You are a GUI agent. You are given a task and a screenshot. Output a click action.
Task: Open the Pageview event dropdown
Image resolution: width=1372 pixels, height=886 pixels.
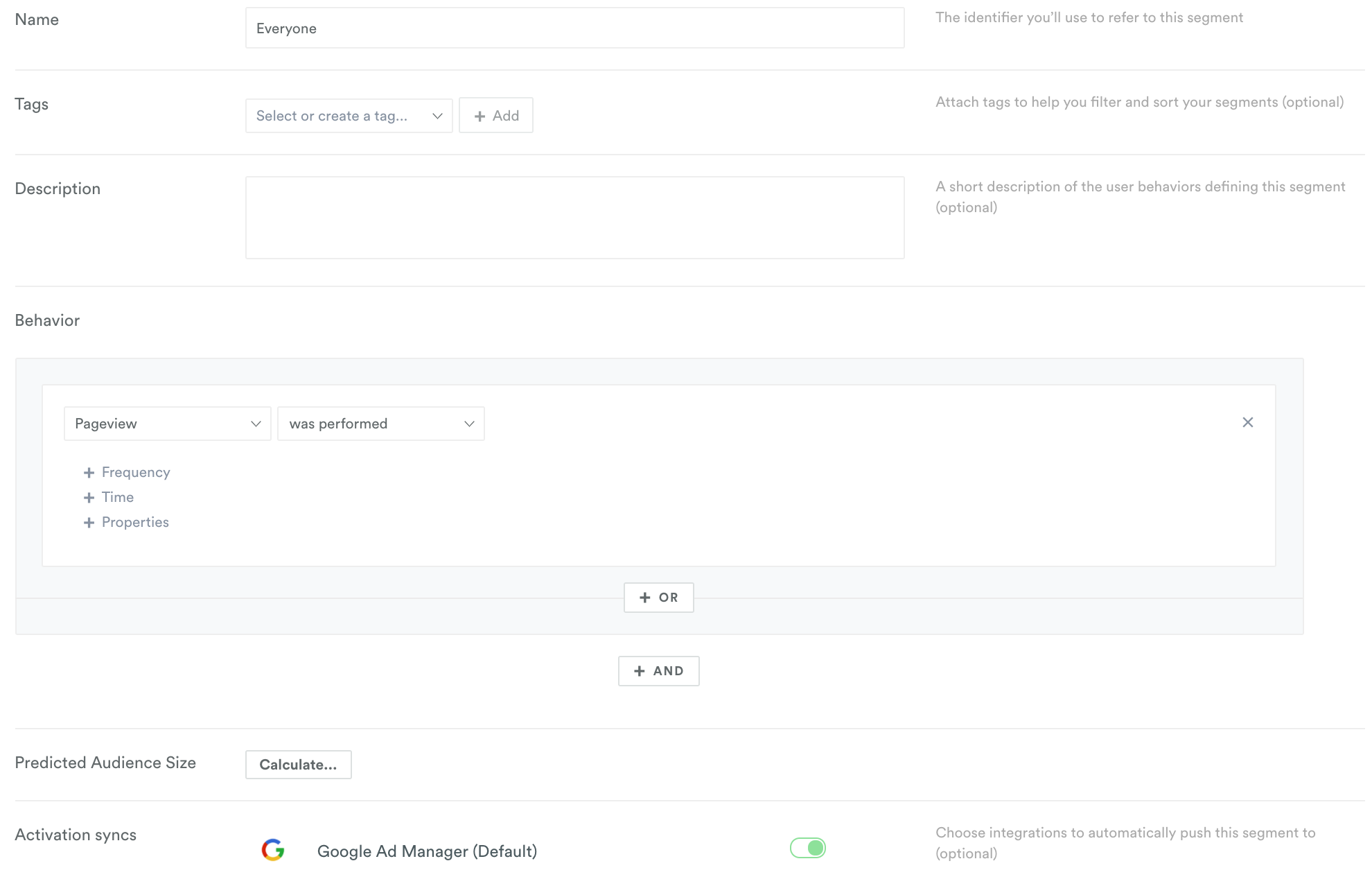click(x=168, y=424)
